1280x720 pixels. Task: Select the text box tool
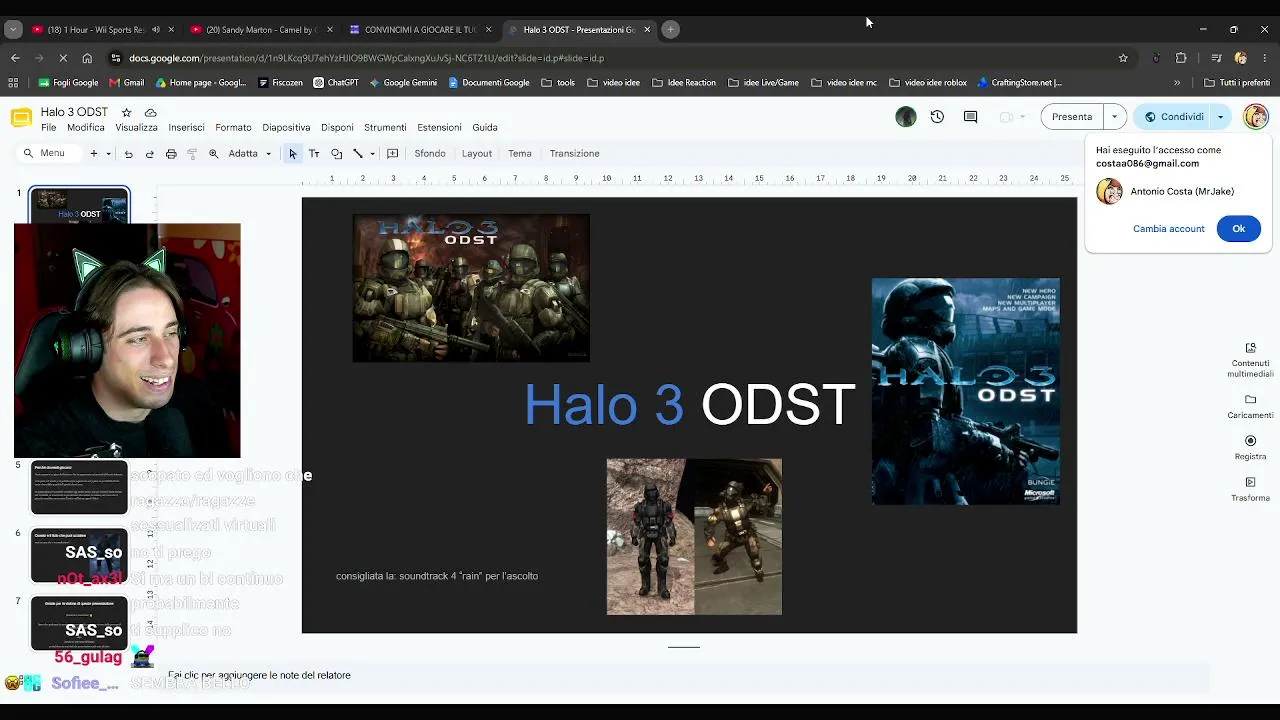pos(314,154)
